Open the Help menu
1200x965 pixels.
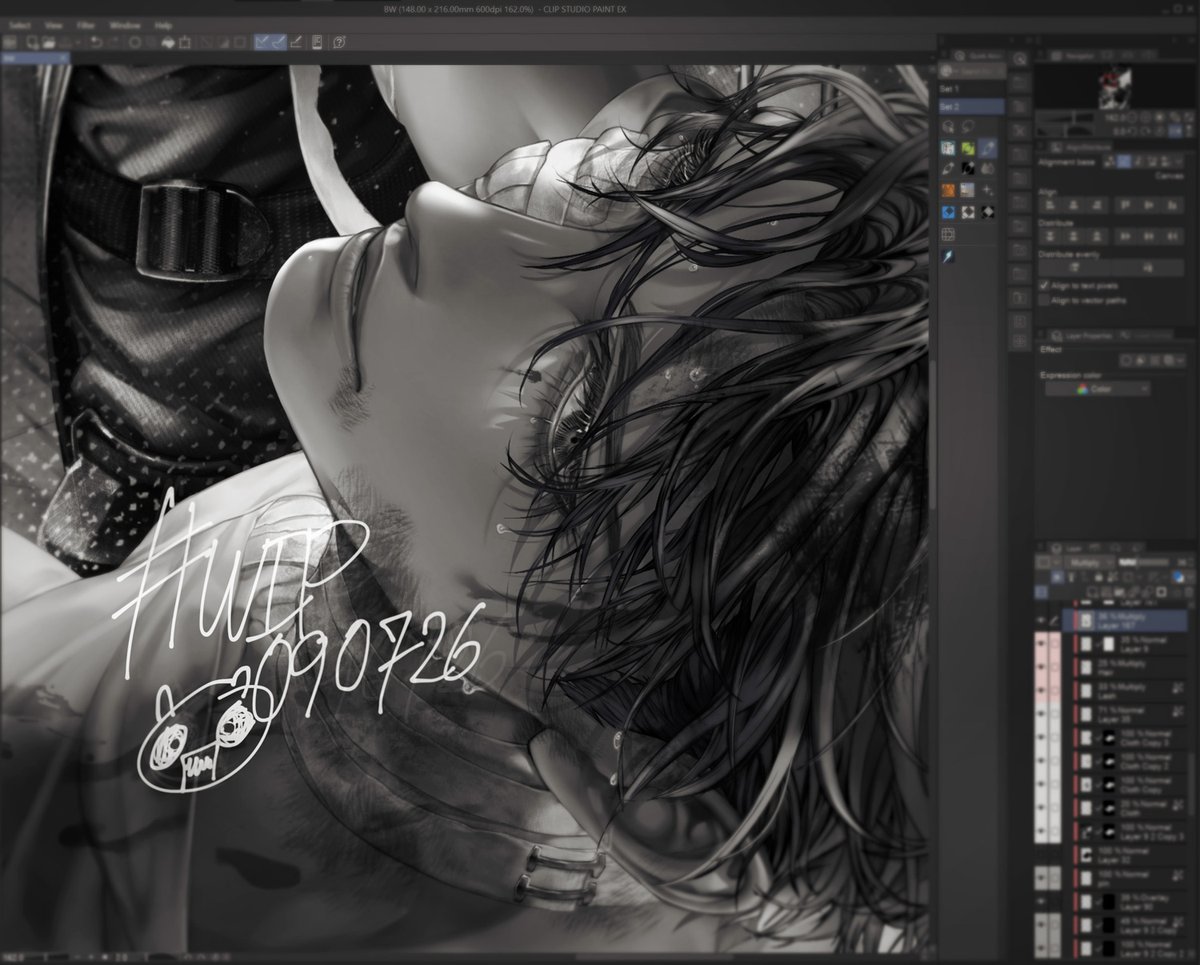(164, 23)
